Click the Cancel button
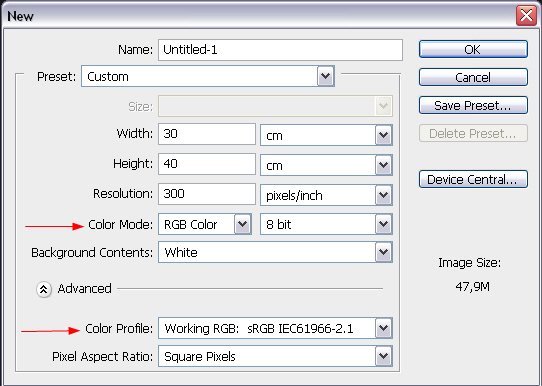542x386 pixels. 473,77
